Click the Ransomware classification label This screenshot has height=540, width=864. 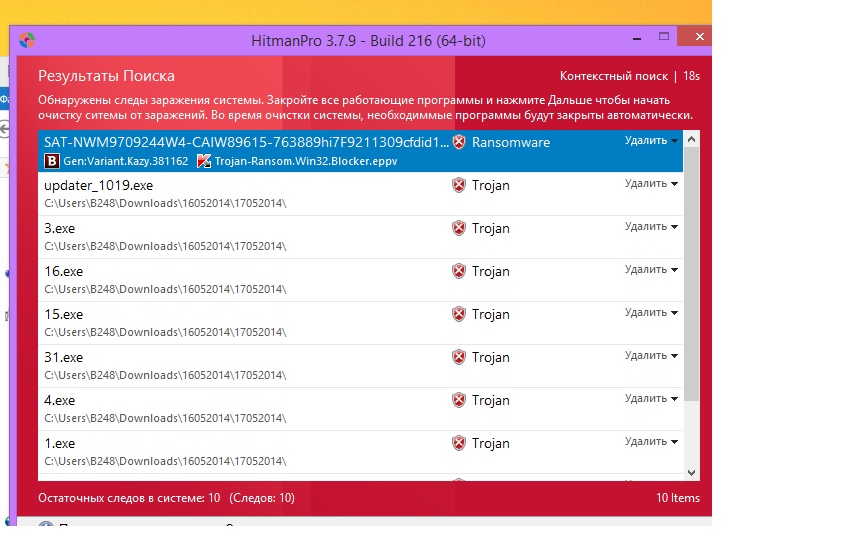[x=511, y=142]
